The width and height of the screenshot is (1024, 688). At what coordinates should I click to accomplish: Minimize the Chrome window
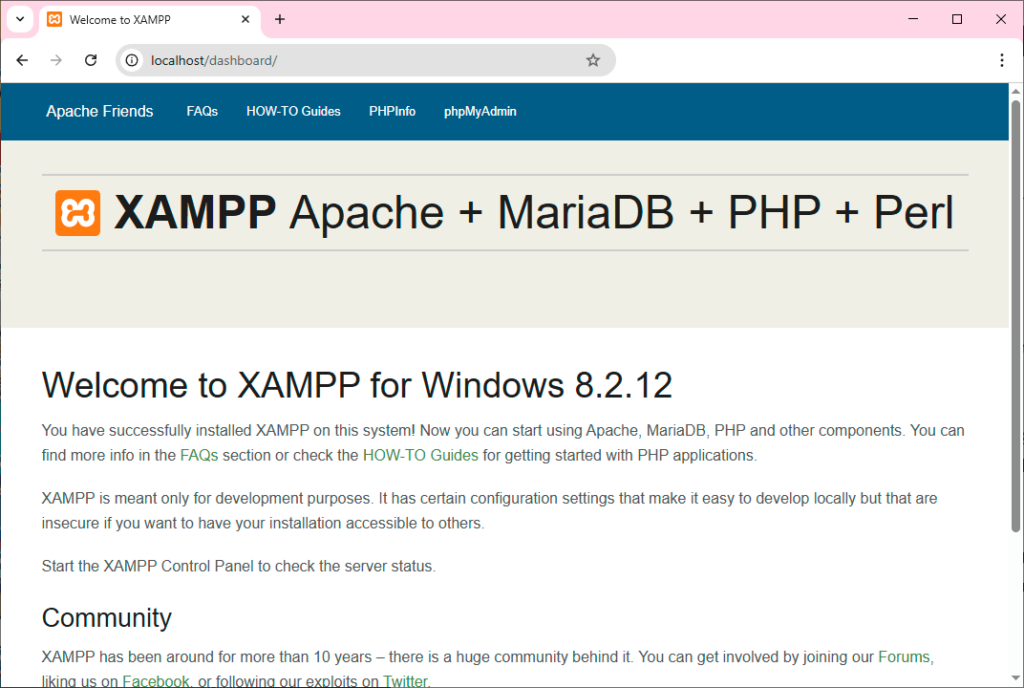tap(913, 19)
